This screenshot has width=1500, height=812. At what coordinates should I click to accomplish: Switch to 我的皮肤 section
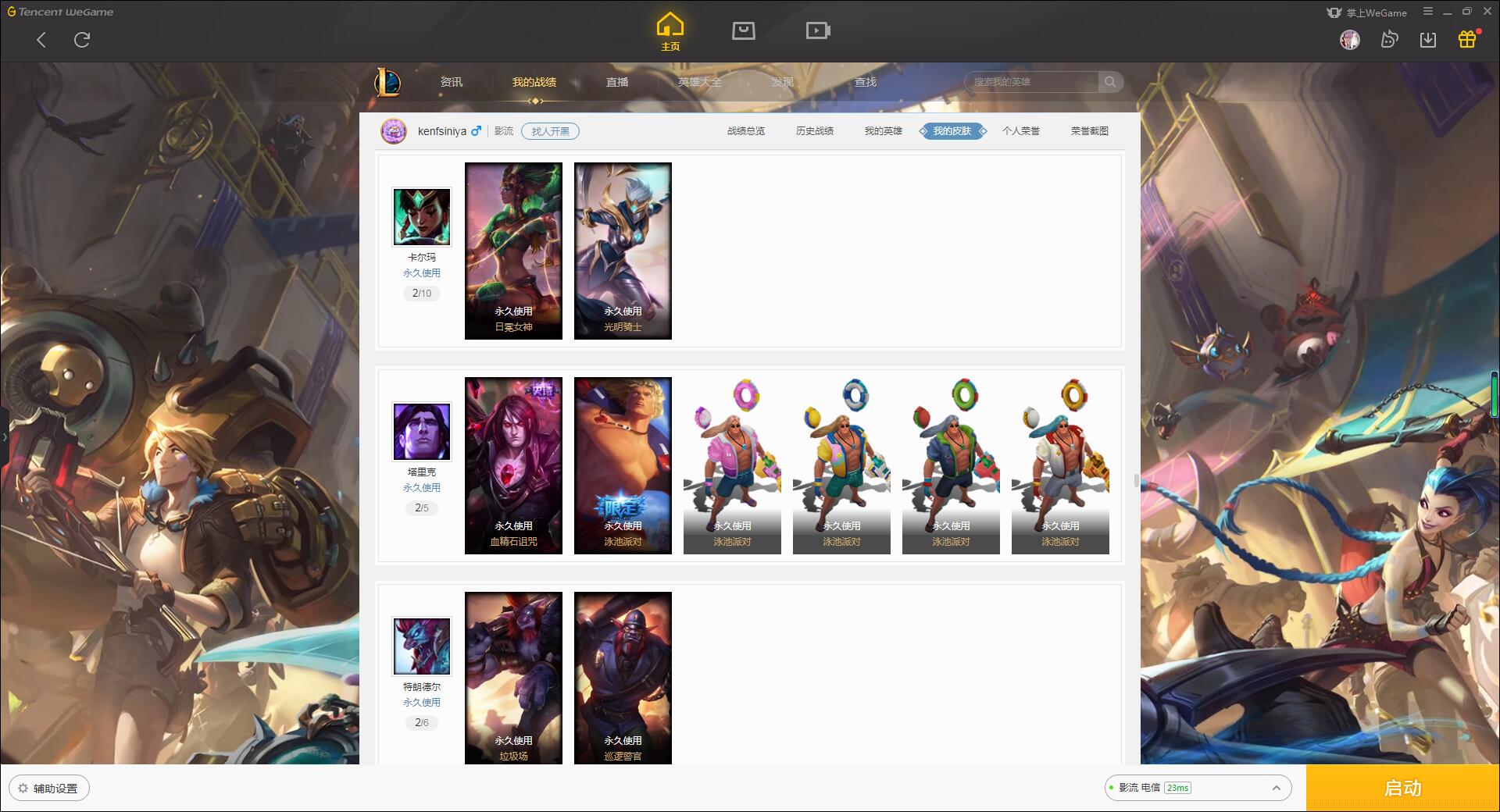coord(952,131)
